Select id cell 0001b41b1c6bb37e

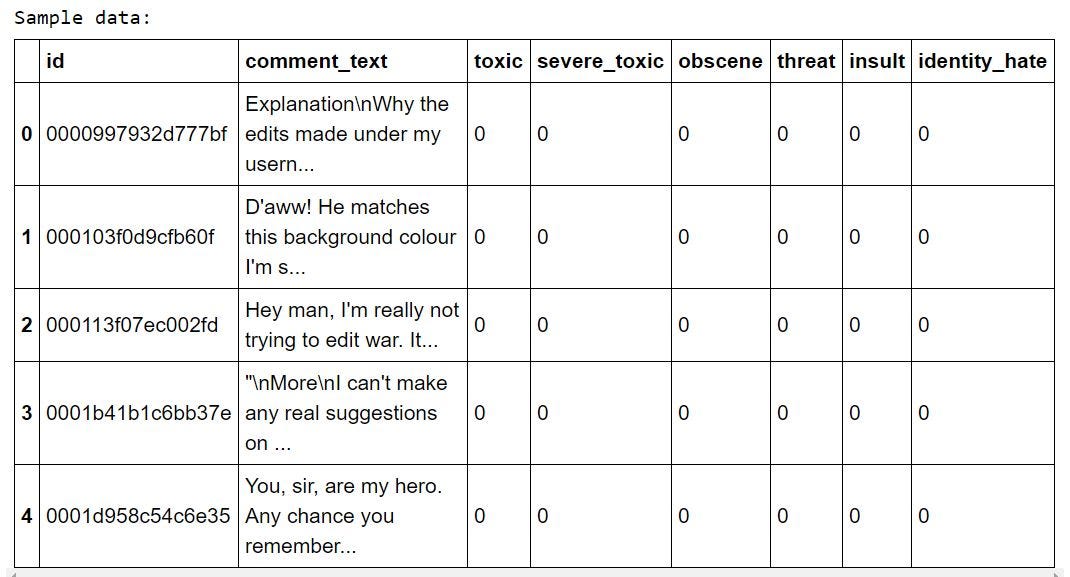(x=138, y=413)
